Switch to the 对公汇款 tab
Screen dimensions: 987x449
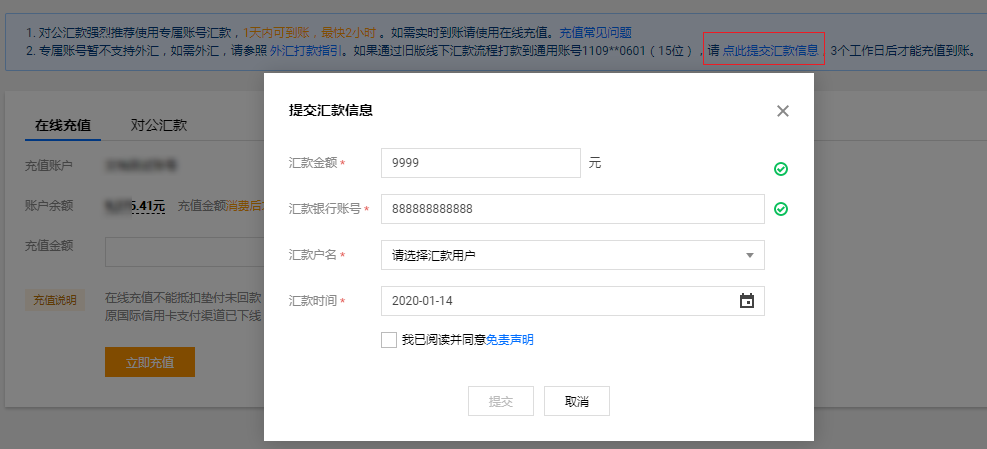coord(159,125)
